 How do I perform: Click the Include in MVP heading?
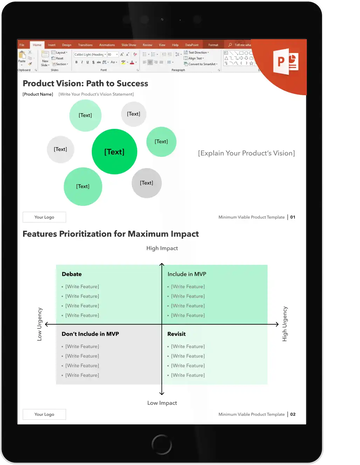[x=187, y=274]
